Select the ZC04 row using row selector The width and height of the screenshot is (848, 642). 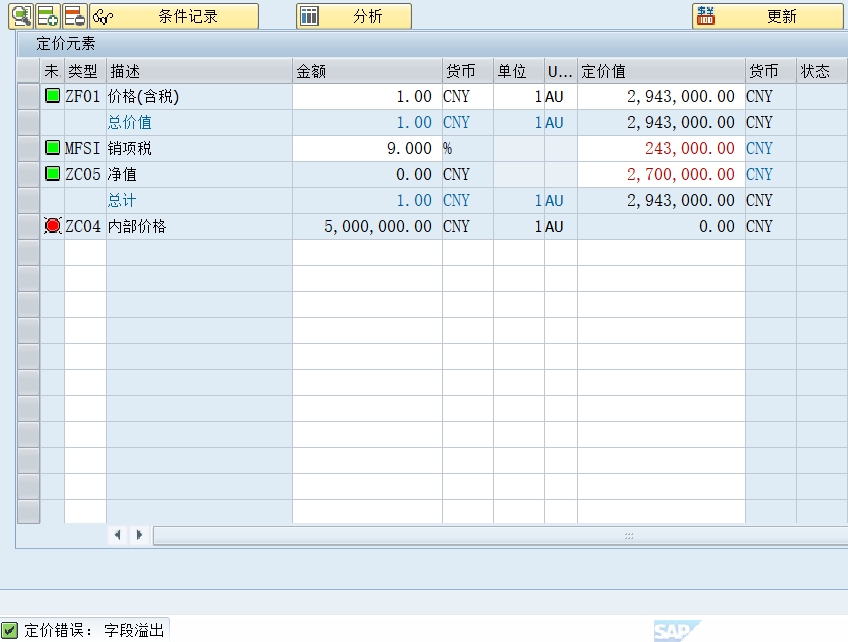point(28,226)
